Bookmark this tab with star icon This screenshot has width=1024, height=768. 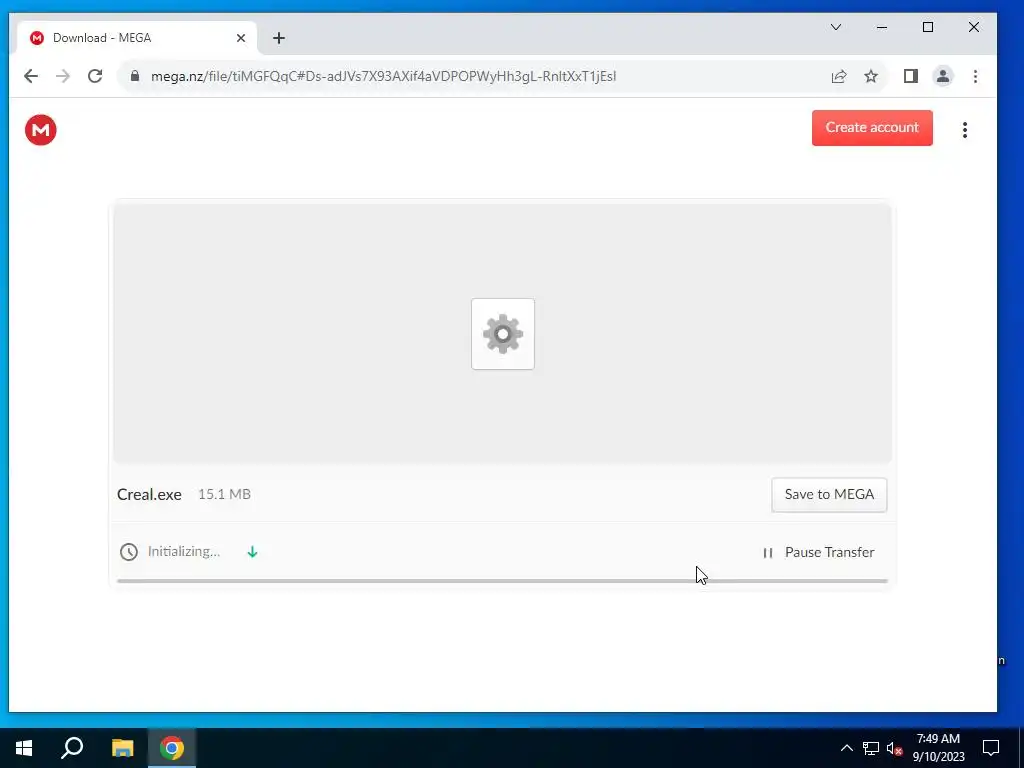pos(871,76)
